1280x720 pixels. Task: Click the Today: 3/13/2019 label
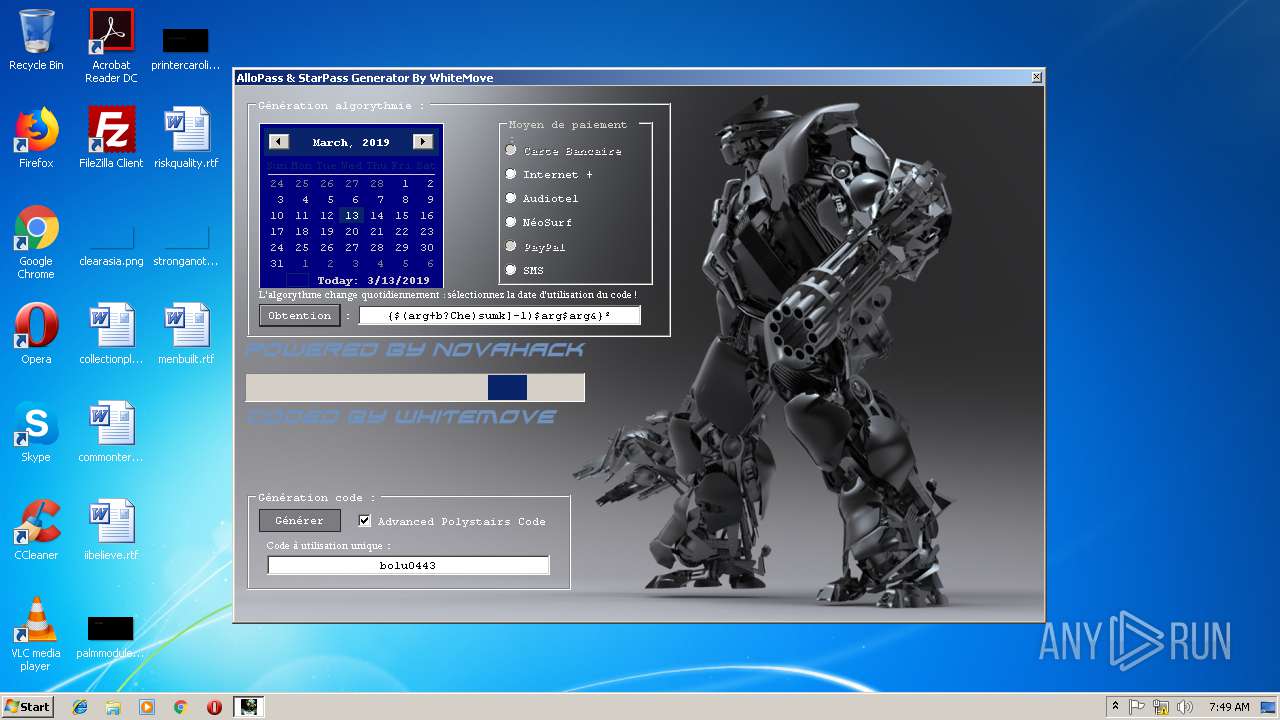(373, 280)
